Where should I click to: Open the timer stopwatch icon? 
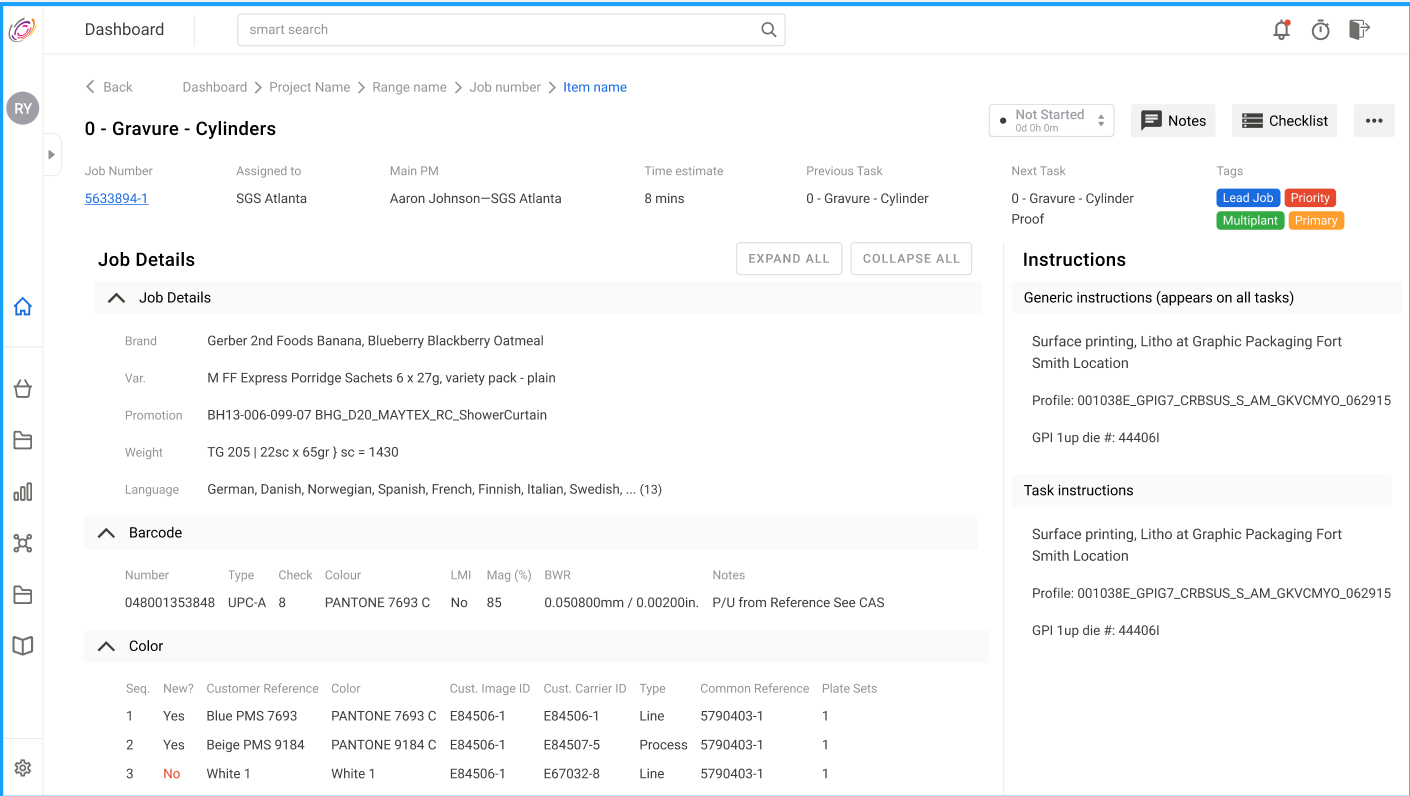1320,30
